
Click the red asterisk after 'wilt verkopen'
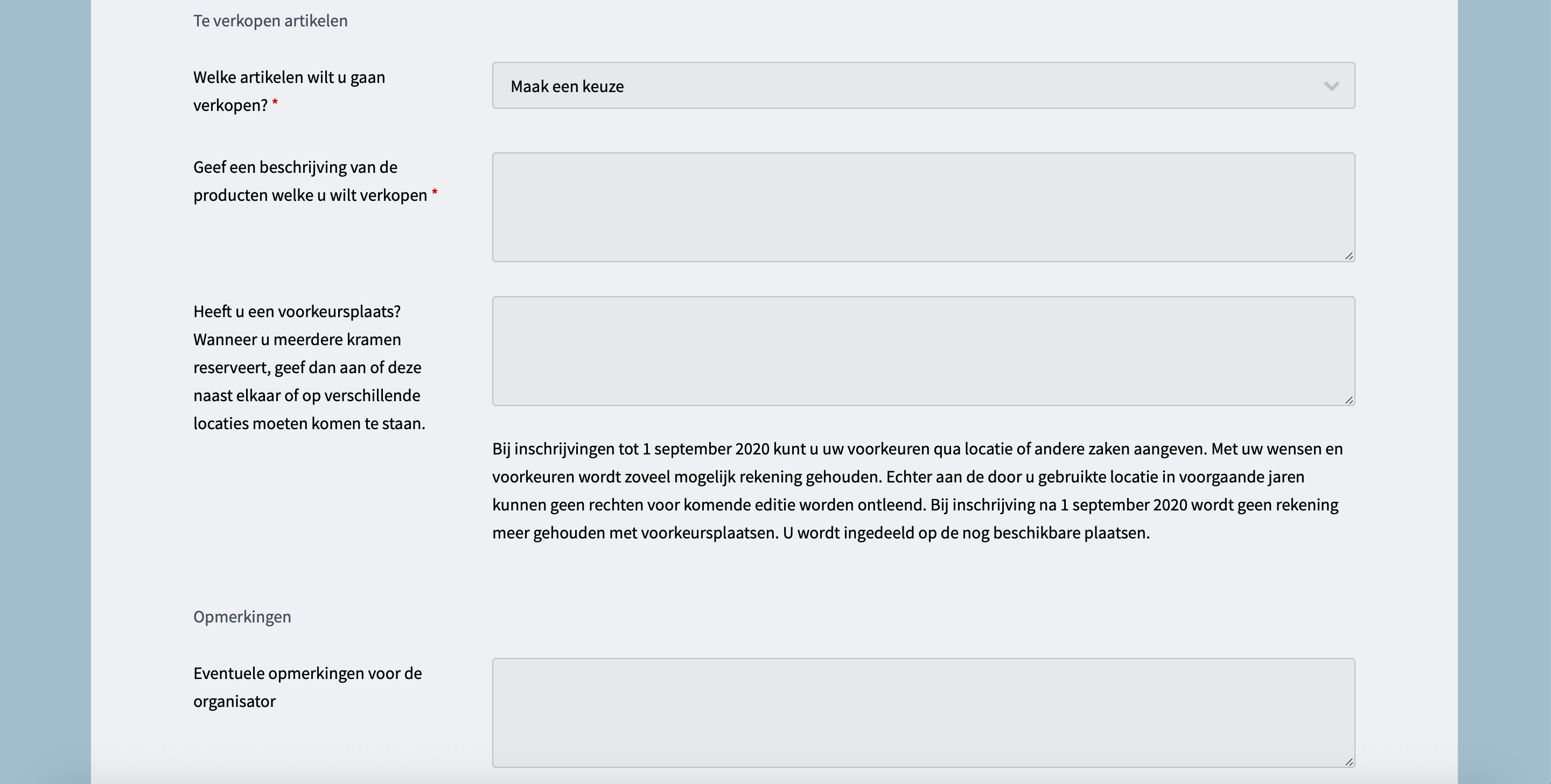[435, 193]
